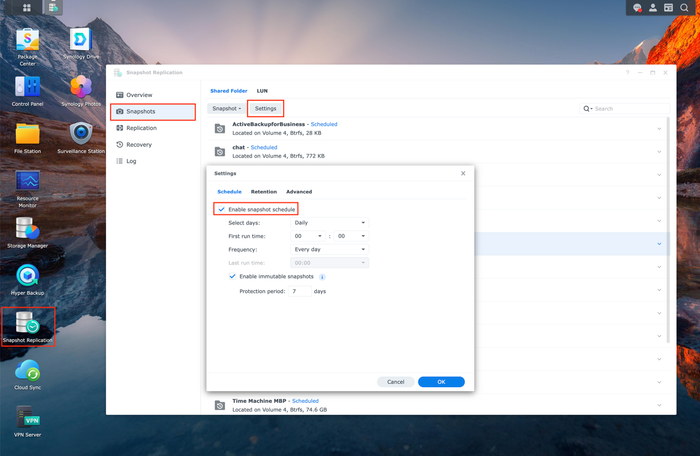The image size is (700, 456).
Task: Click Scheduled link for chat folder
Action: pyautogui.click(x=264, y=147)
